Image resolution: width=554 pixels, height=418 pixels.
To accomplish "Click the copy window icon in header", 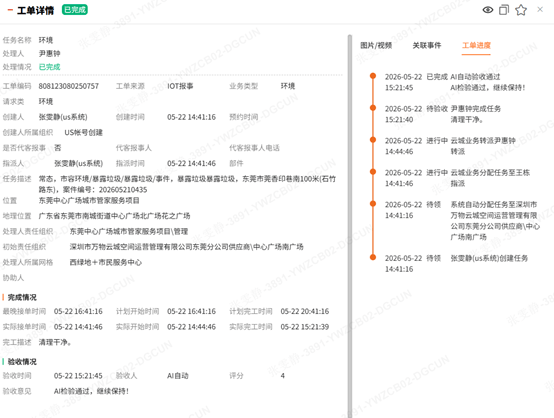I will click(x=504, y=10).
